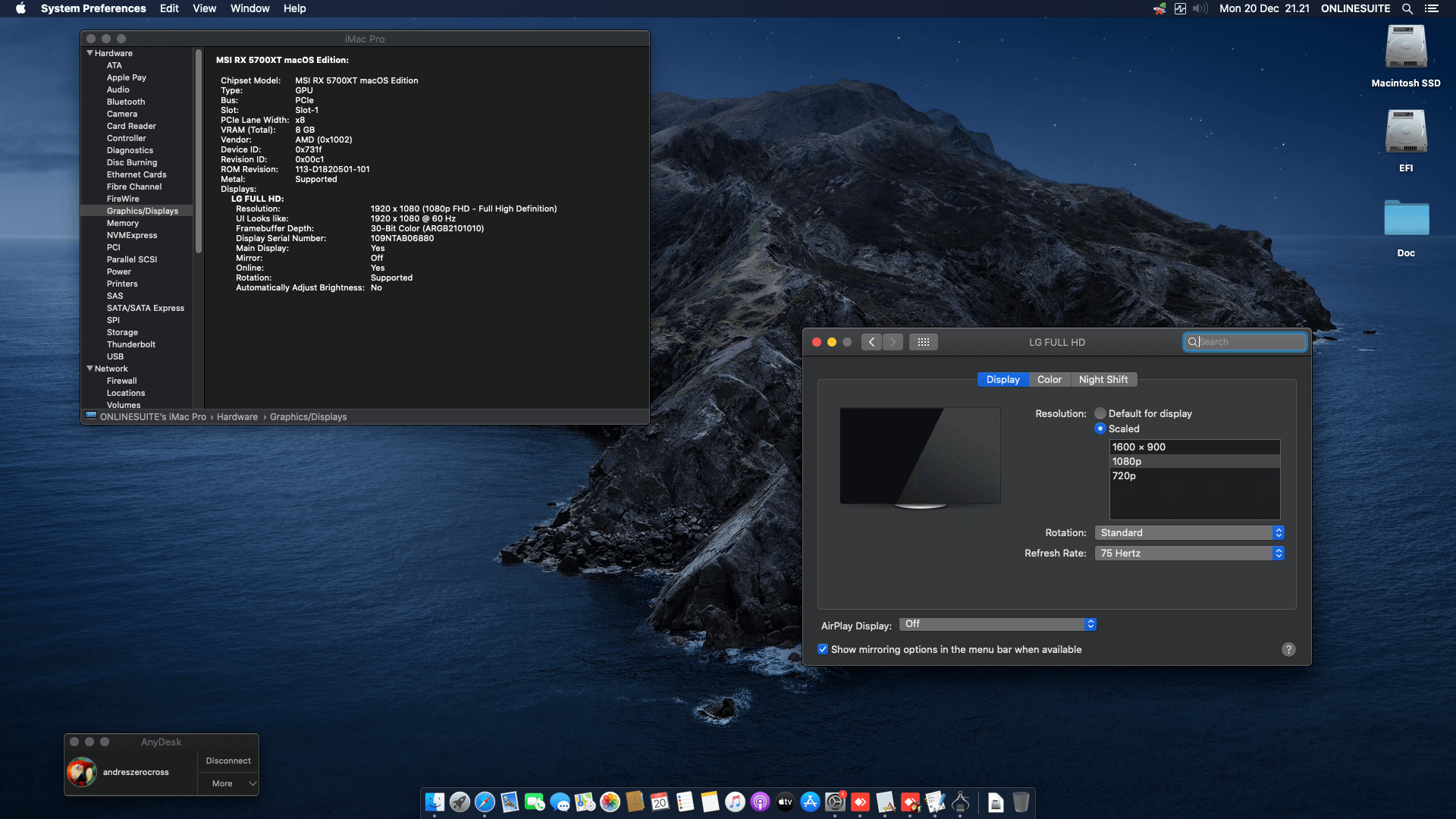The height and width of the screenshot is (819, 1456).
Task: Open FaceTime from the dock
Action: click(x=535, y=802)
